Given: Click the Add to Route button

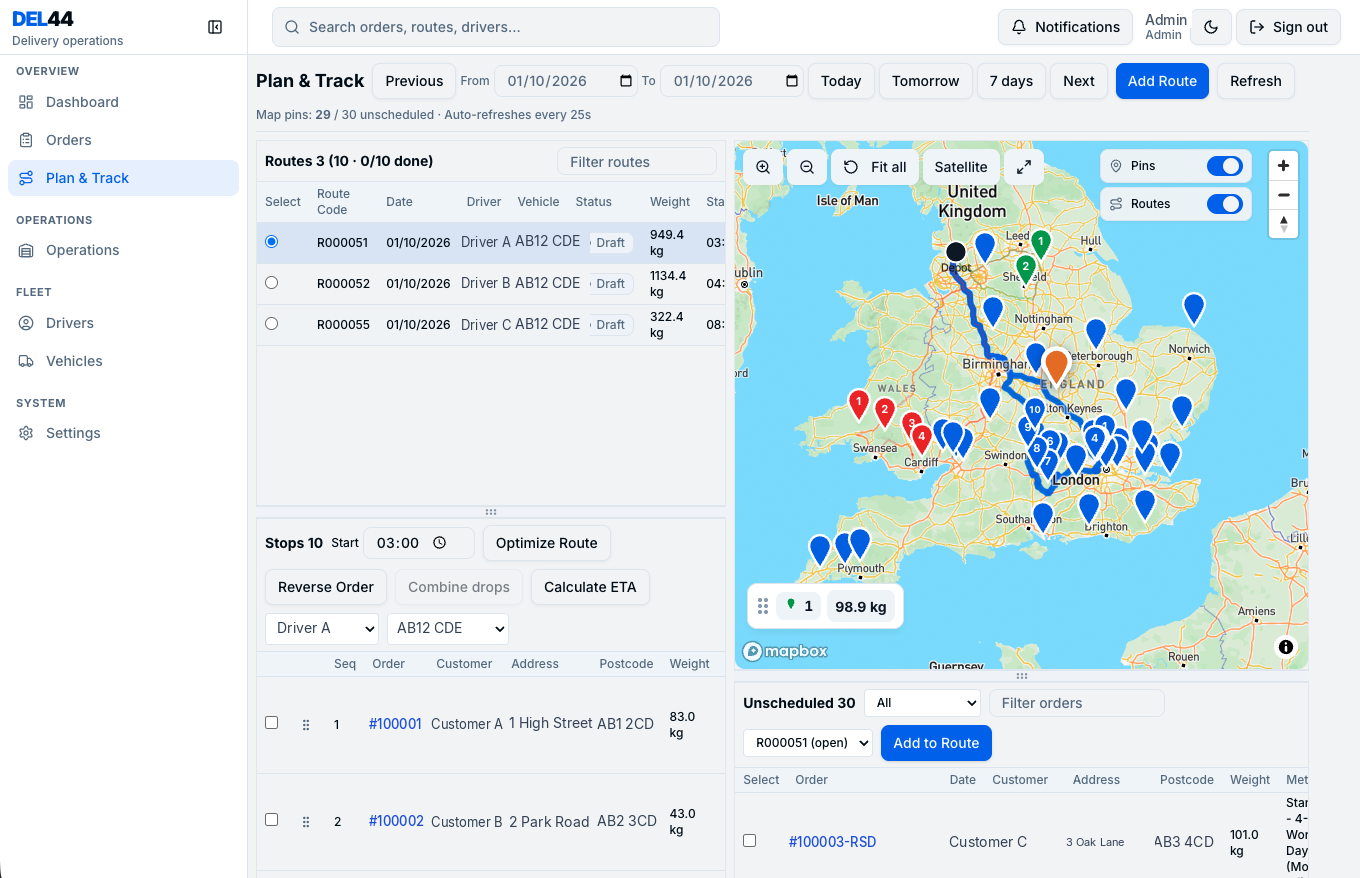Looking at the screenshot, I should coord(936,743).
